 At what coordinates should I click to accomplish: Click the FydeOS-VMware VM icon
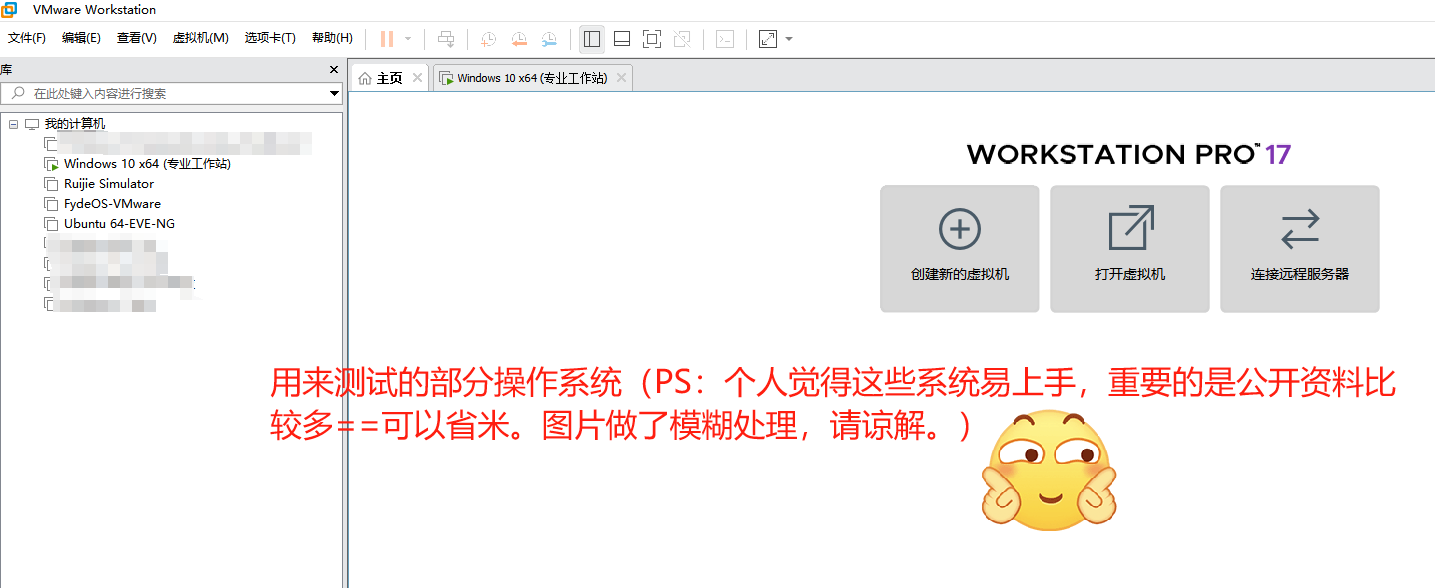pos(51,204)
